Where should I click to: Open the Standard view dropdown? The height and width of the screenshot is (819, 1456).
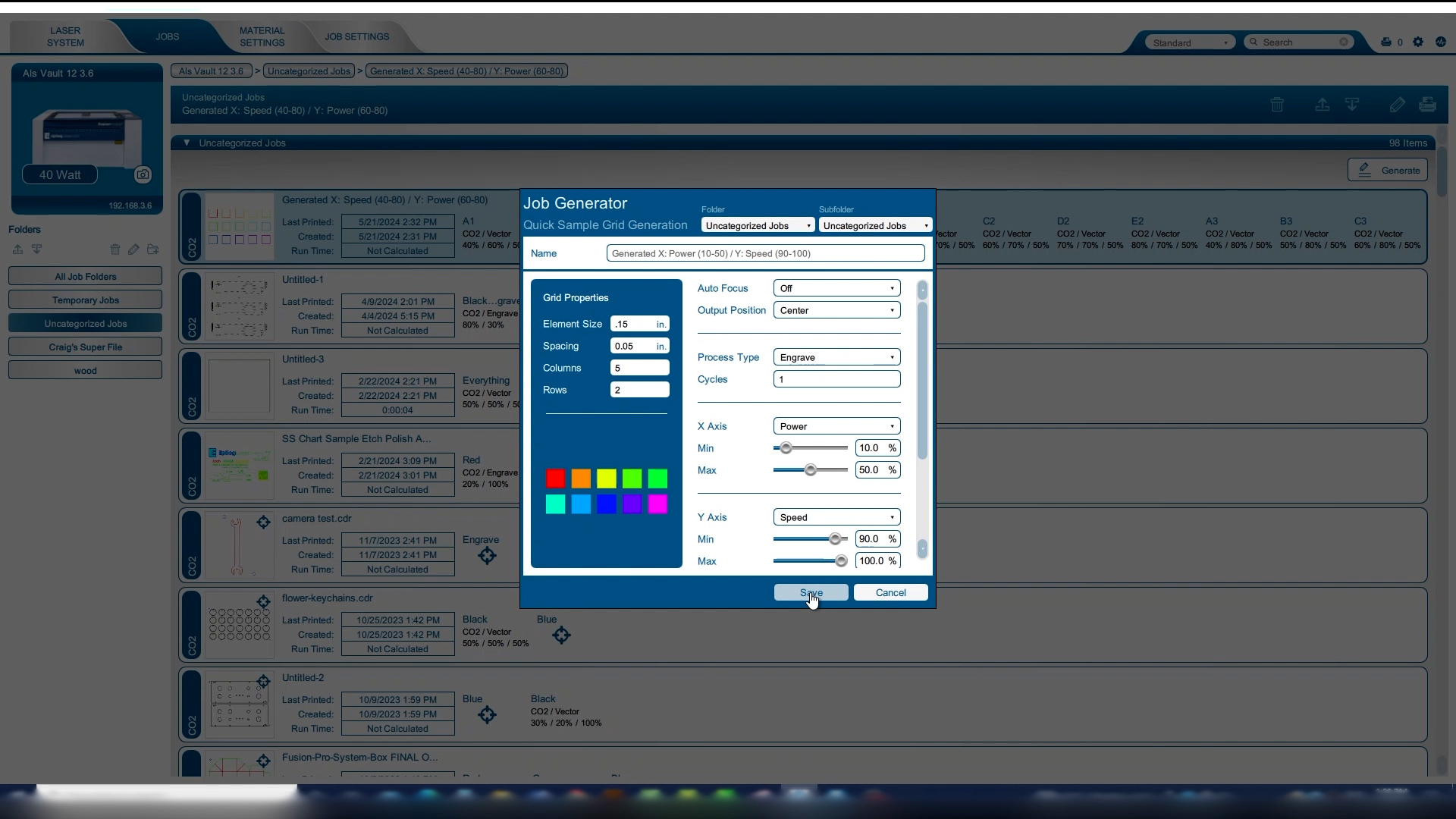(1189, 42)
